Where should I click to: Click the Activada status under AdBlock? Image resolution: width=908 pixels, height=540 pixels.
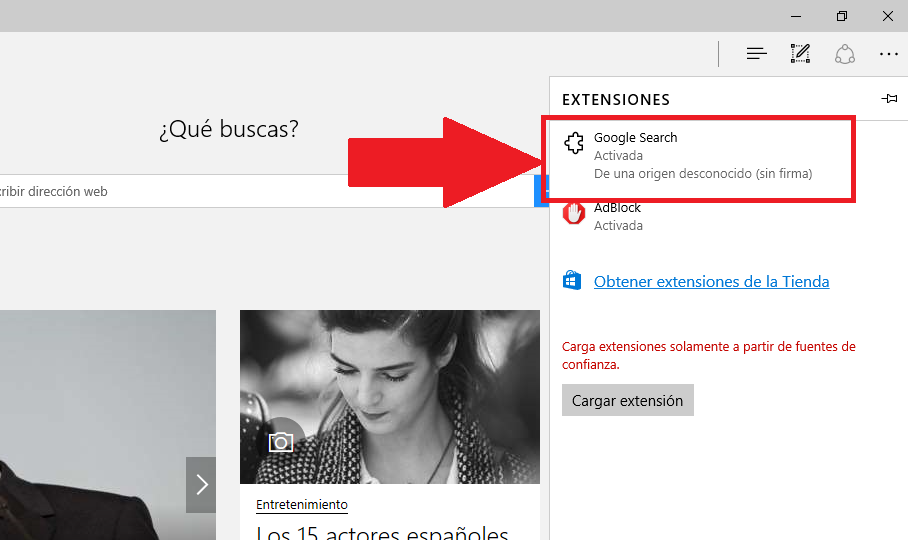(618, 226)
